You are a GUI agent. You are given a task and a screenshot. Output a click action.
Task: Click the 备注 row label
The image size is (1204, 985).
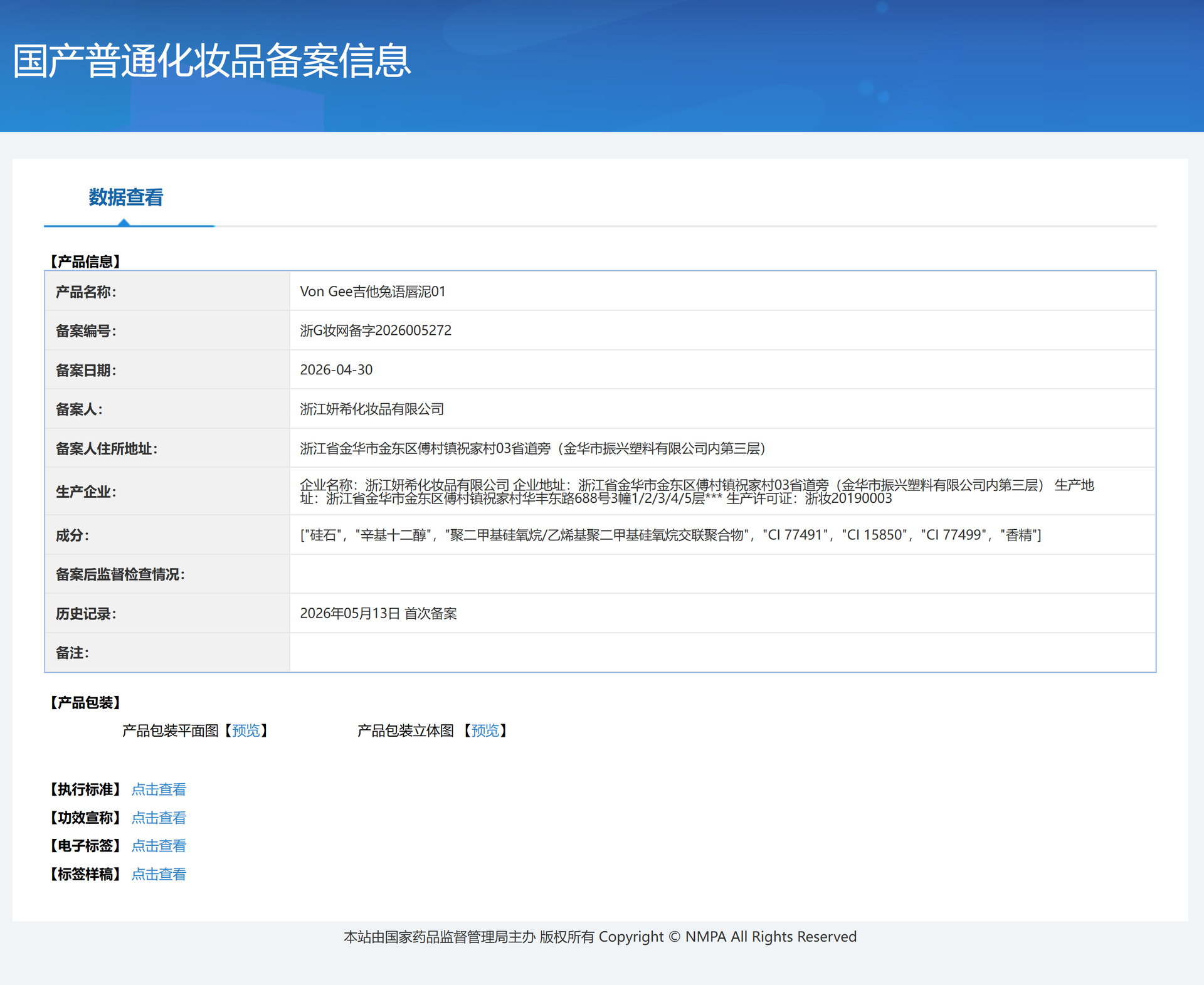(x=72, y=653)
